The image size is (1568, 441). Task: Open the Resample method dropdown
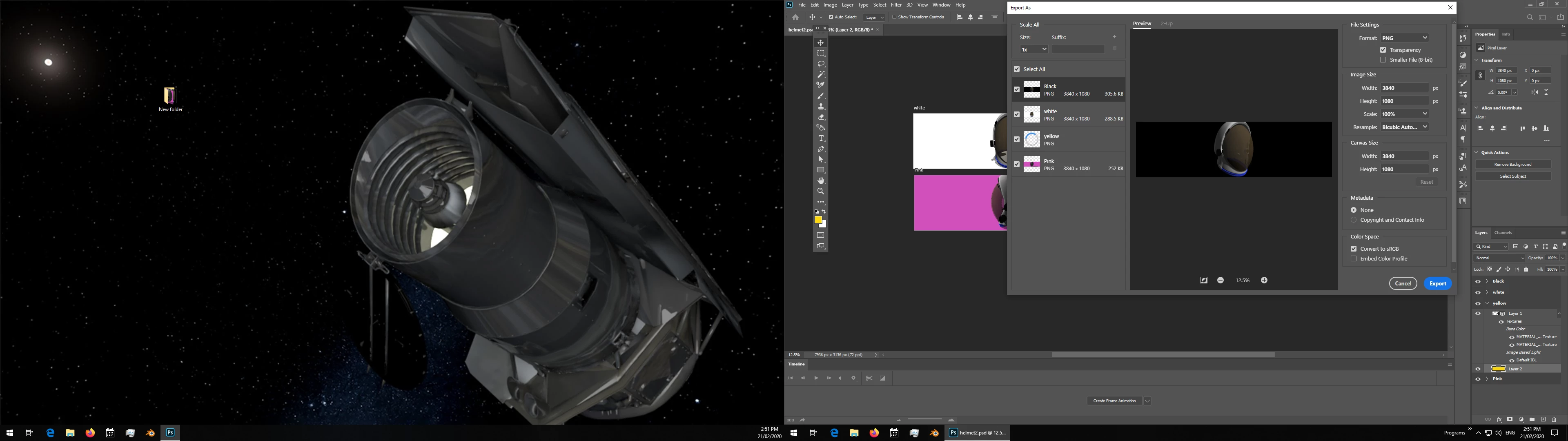click(1404, 127)
